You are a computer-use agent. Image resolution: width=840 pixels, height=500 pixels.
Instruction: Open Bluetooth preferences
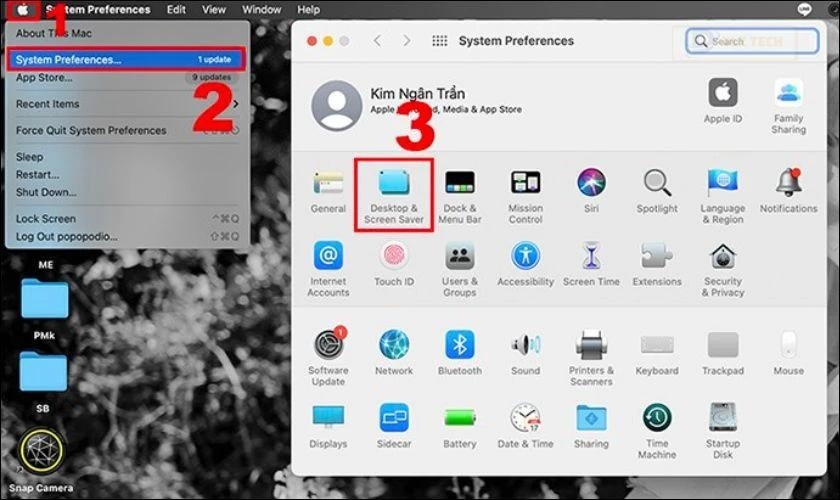pyautogui.click(x=460, y=353)
